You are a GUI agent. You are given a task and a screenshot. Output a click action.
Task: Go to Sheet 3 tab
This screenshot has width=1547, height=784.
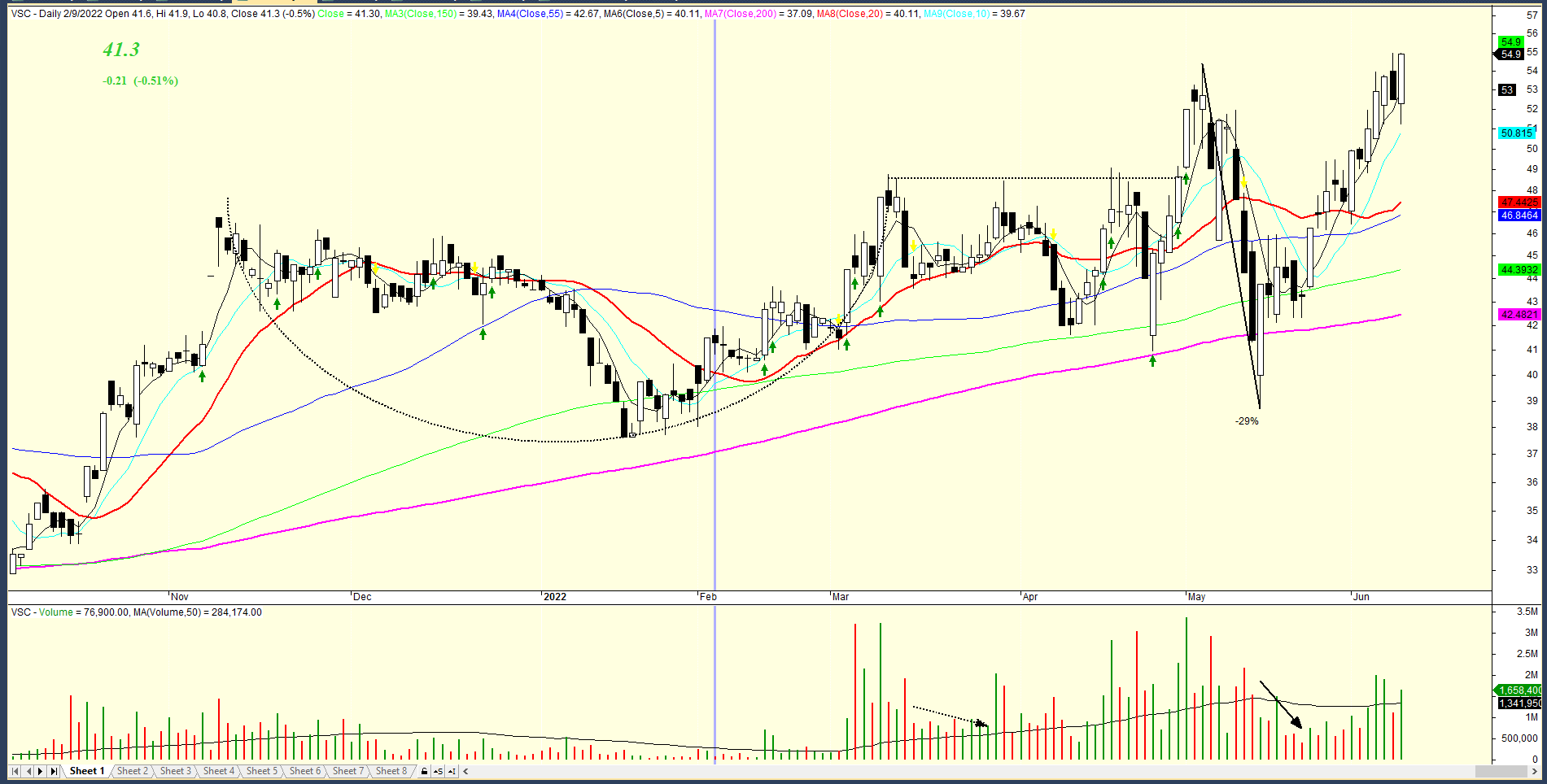pyautogui.click(x=175, y=771)
